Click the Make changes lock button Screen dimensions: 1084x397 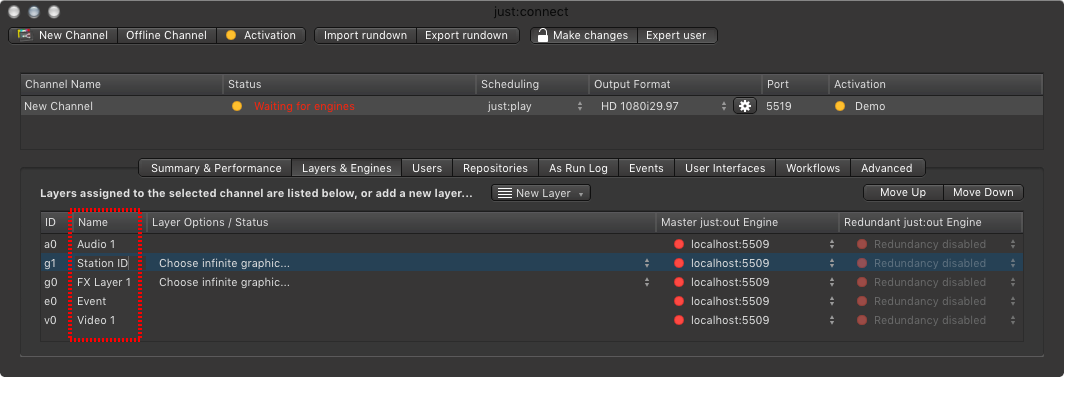click(x=583, y=35)
